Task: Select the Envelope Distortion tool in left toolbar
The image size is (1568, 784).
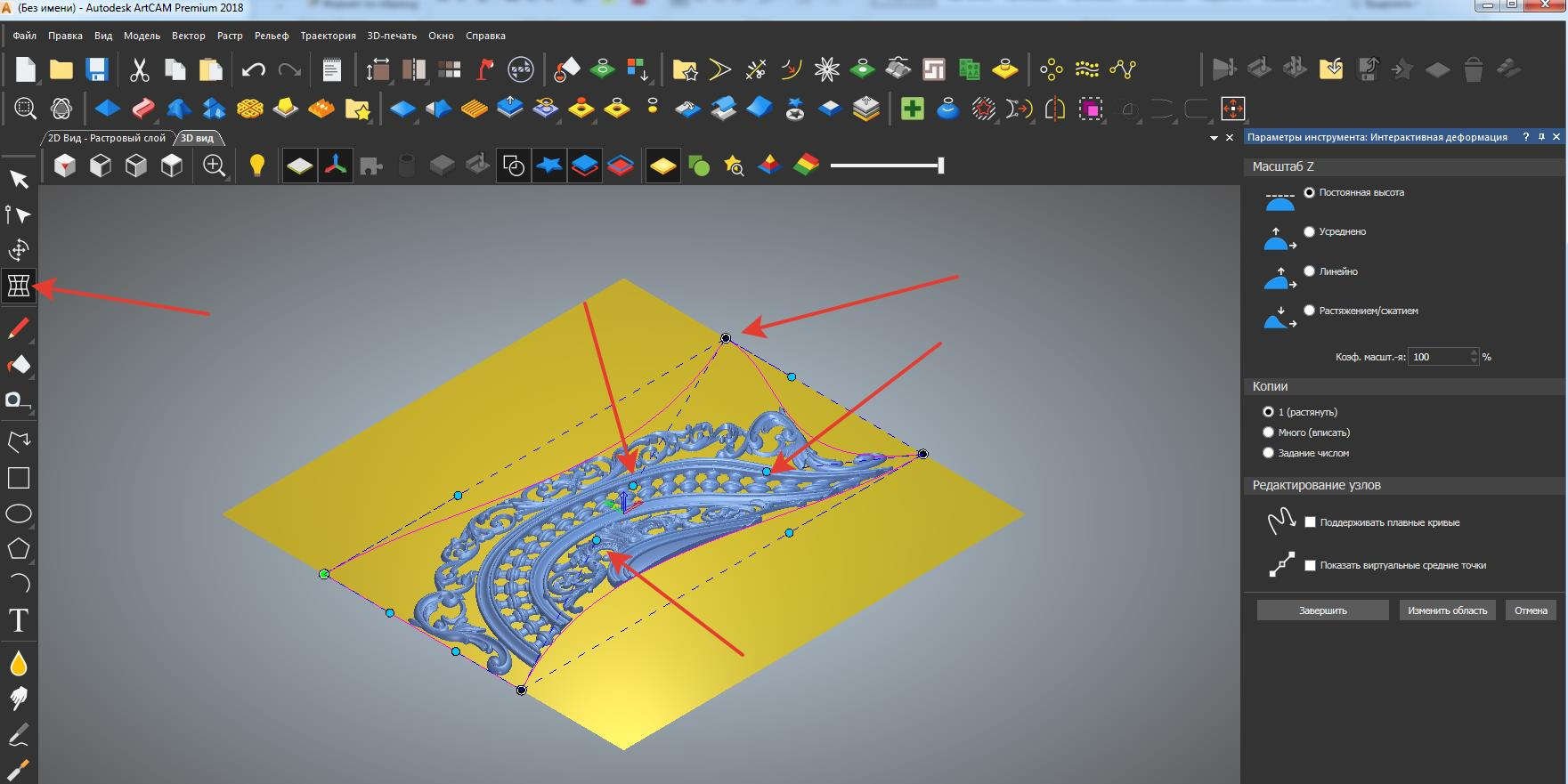Action: point(19,286)
